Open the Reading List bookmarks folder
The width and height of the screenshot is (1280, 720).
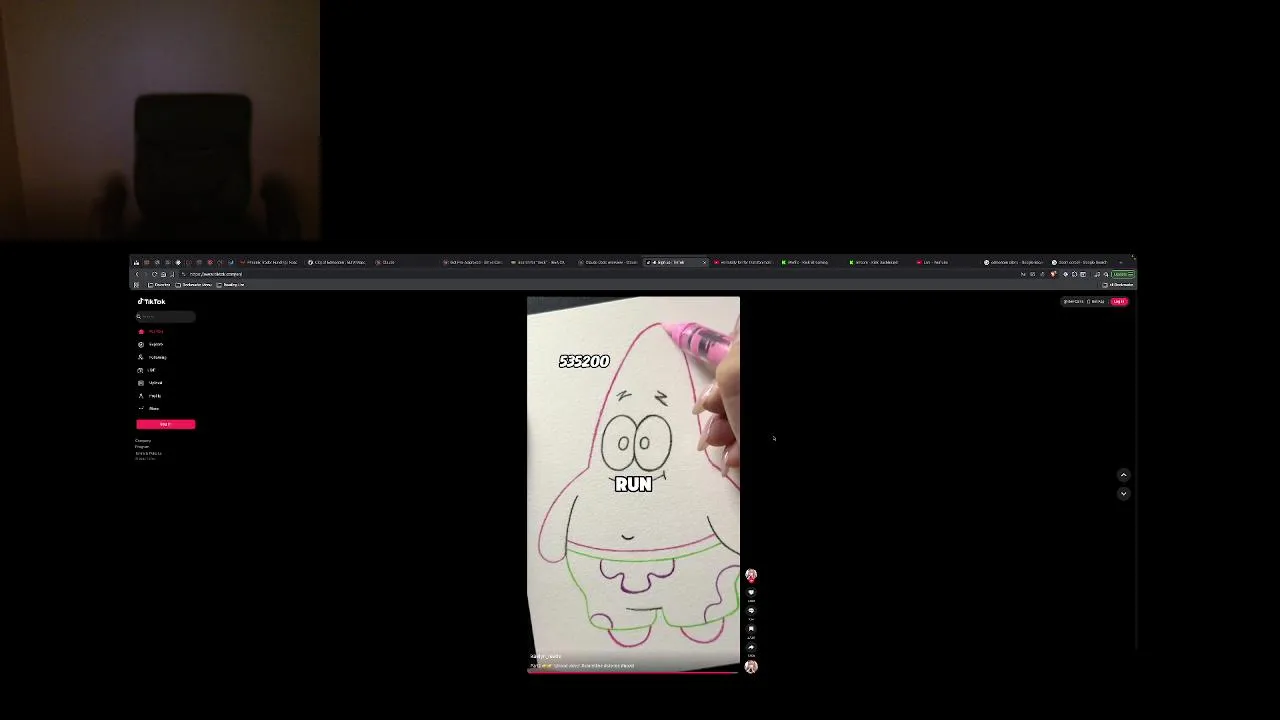[230, 285]
